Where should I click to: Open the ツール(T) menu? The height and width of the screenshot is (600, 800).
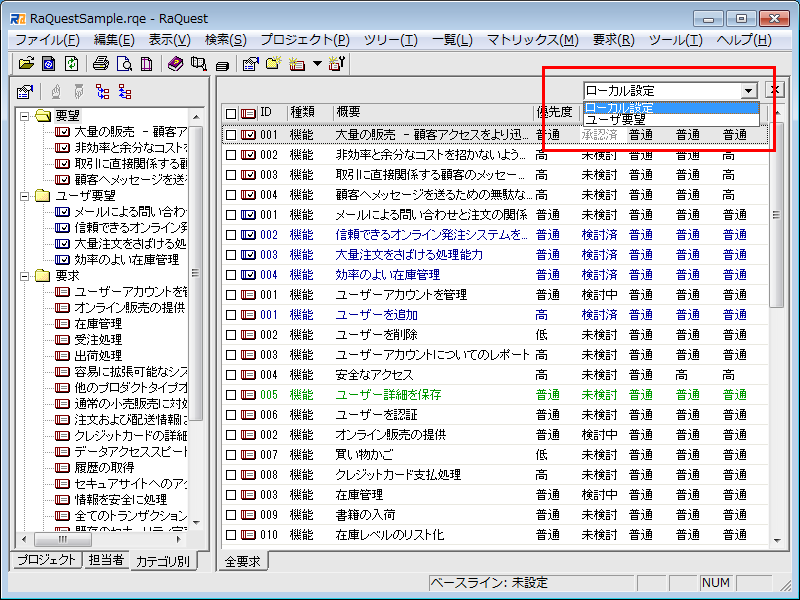[676, 40]
